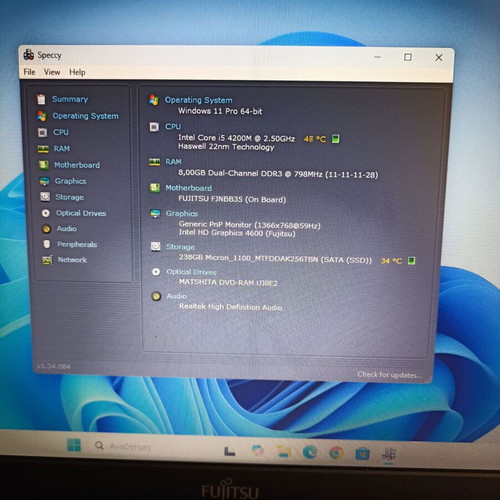The height and width of the screenshot is (500, 500).
Task: Click the Storage heading in summary panel
Action: [180, 247]
